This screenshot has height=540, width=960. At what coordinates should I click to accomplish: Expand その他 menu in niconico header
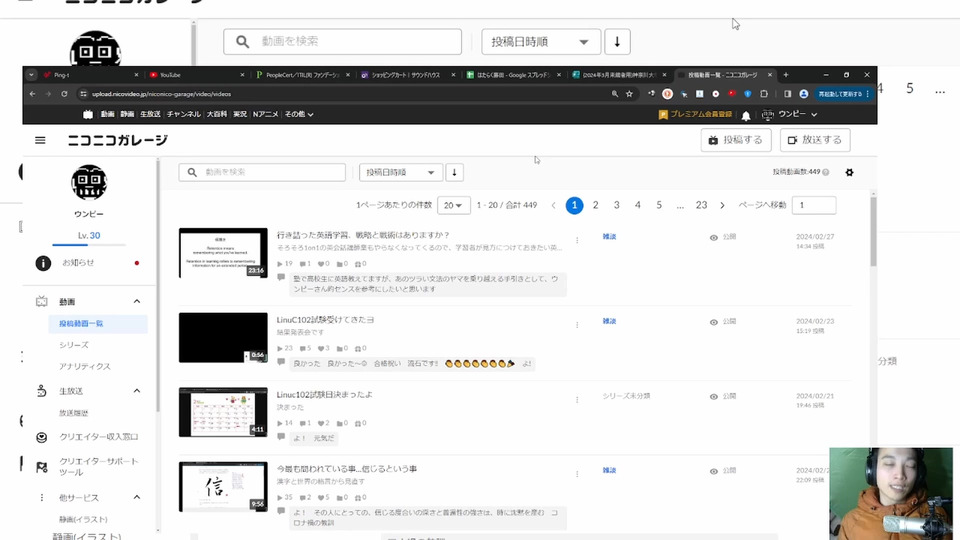(299, 114)
